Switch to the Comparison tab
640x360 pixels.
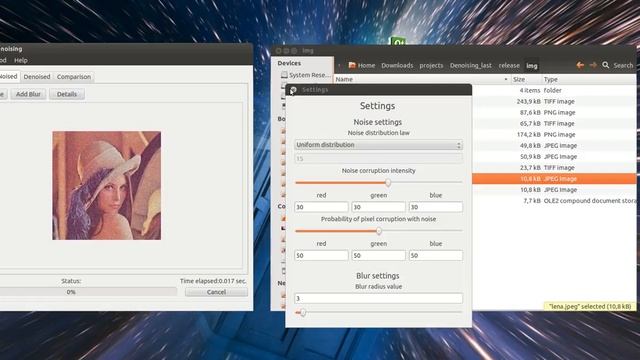coord(74,77)
